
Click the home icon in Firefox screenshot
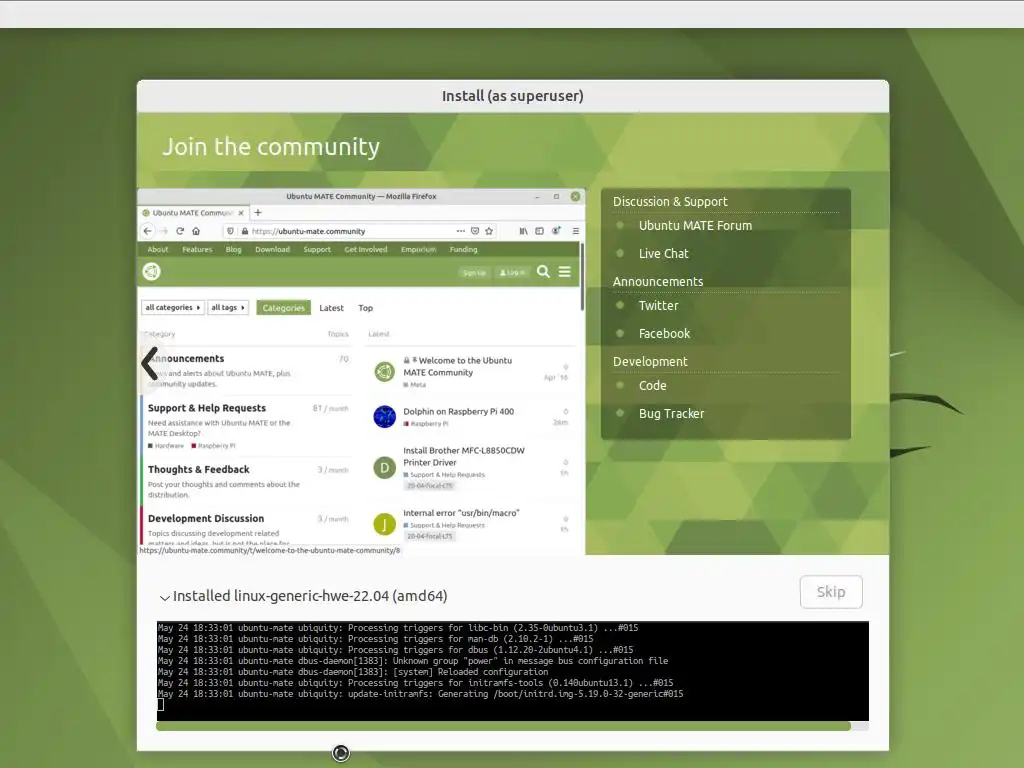(196, 231)
